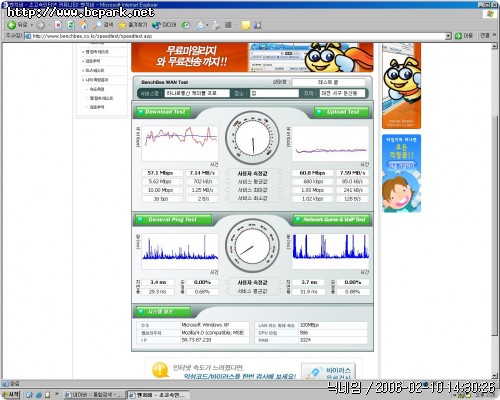This screenshot has height=400, width=500.
Task: Click the orange bee side banner
Action: tap(402, 86)
